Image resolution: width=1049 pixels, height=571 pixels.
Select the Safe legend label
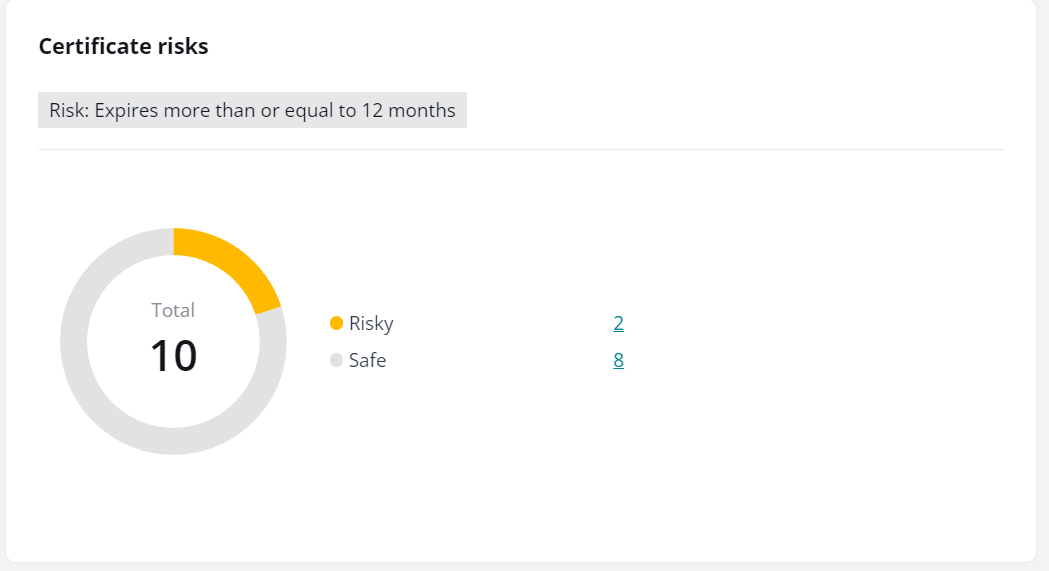point(367,360)
